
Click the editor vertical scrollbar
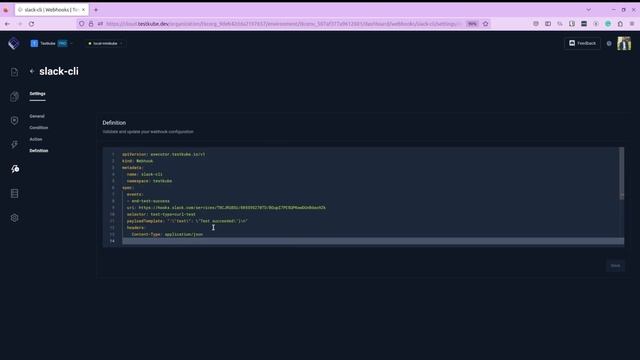pyautogui.click(x=622, y=173)
